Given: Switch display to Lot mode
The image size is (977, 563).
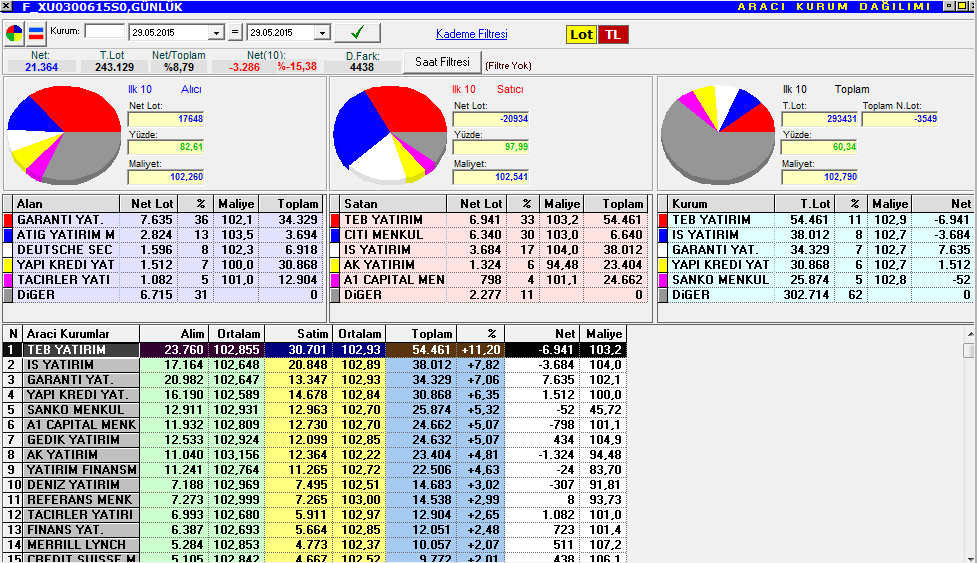Looking at the screenshot, I should (x=581, y=34).
